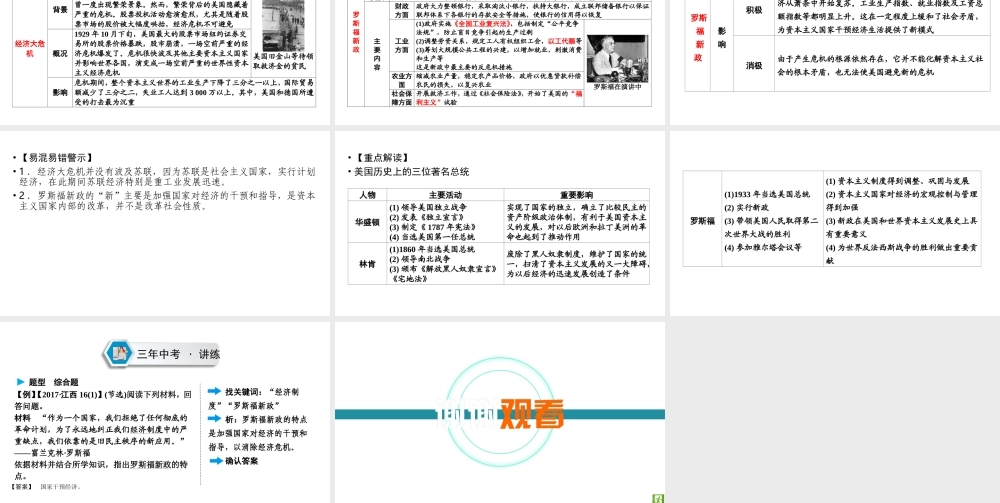Click the 财政方面 row label
The width and height of the screenshot is (1000, 503).
point(402,10)
